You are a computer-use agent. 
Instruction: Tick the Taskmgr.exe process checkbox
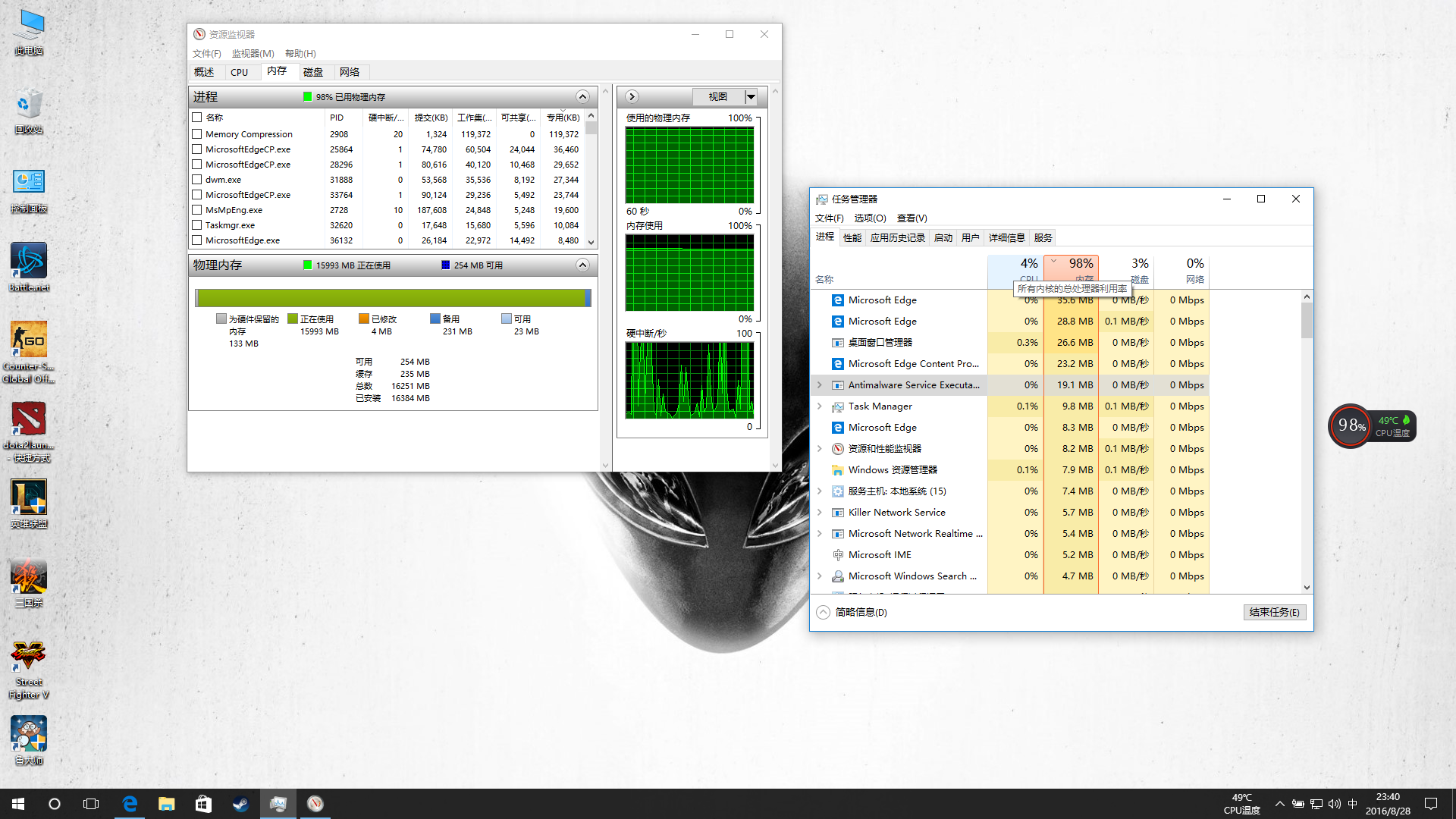[x=197, y=225]
